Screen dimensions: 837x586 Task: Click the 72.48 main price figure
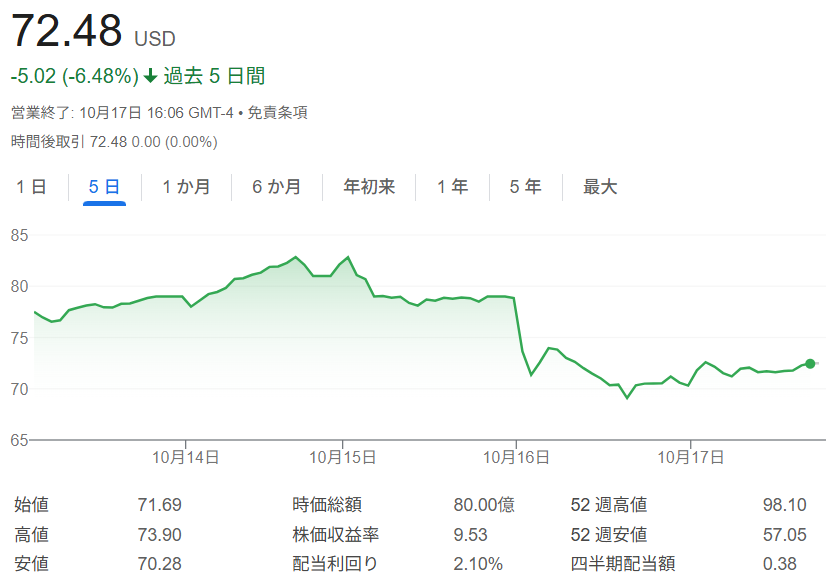click(x=66, y=31)
